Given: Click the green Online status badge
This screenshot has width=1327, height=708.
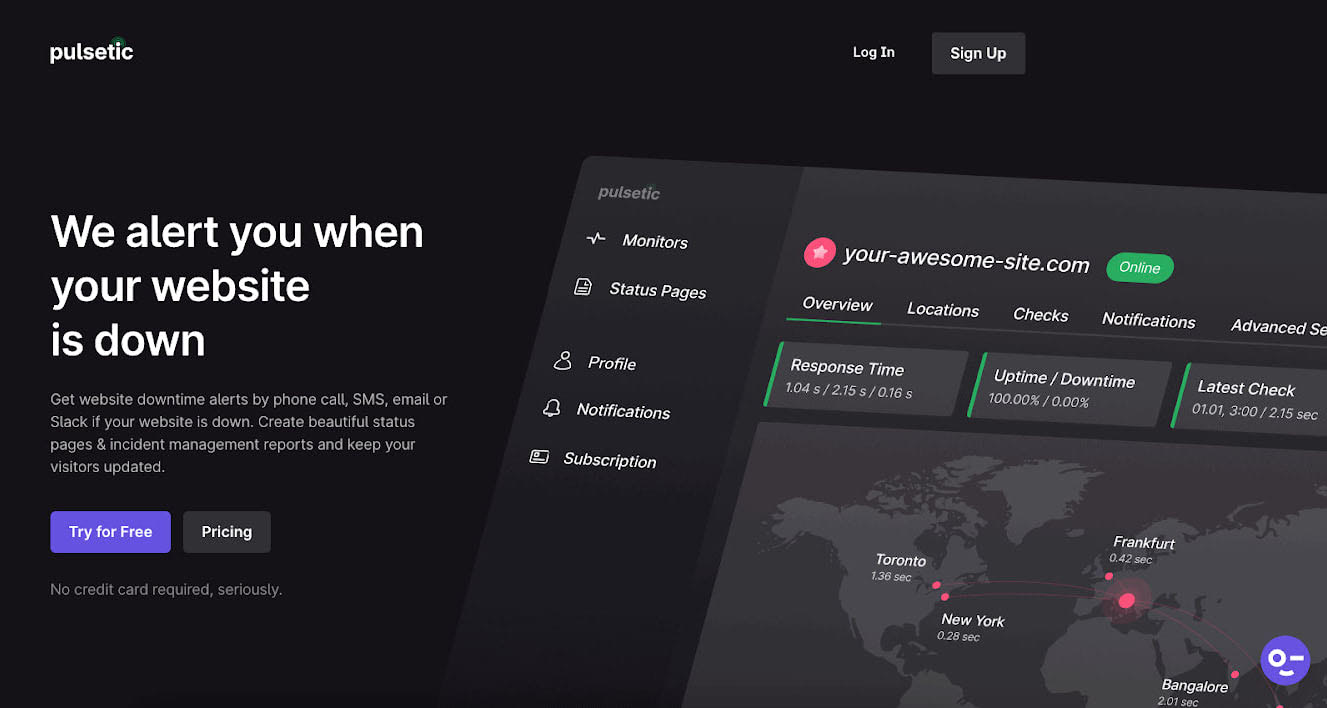Looking at the screenshot, I should pyautogui.click(x=1139, y=267).
